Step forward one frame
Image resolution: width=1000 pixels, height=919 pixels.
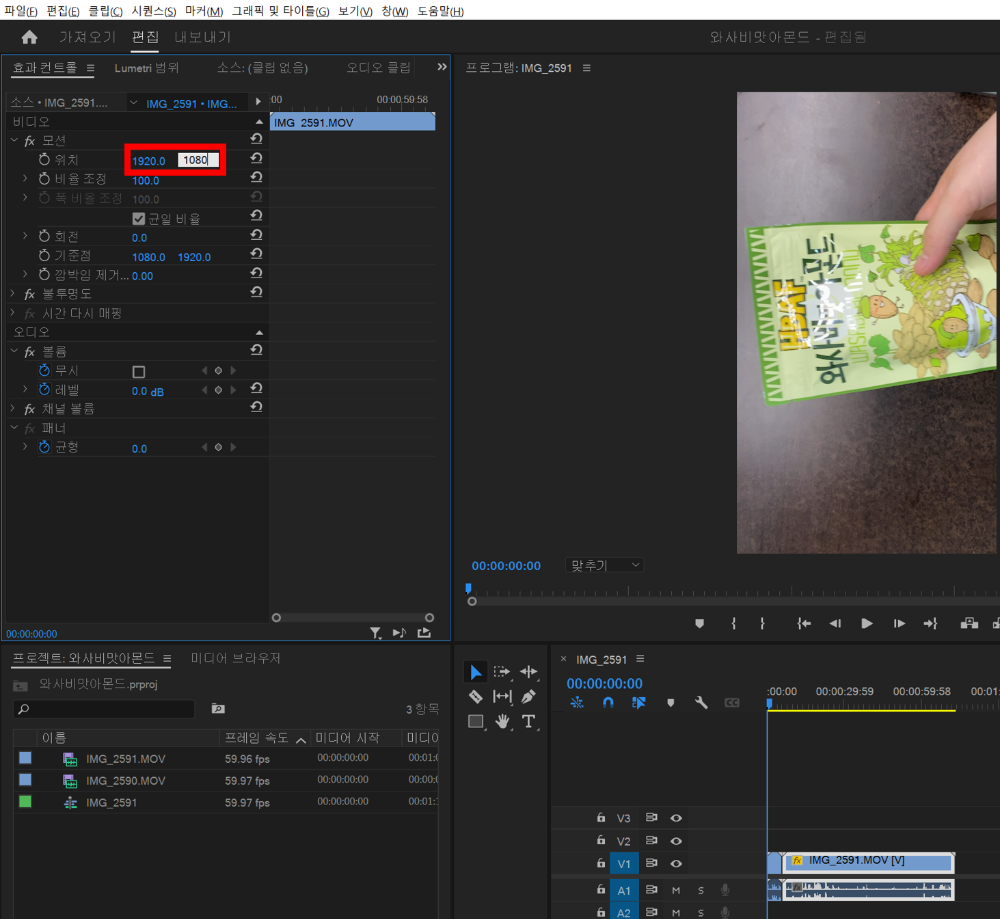click(x=899, y=624)
